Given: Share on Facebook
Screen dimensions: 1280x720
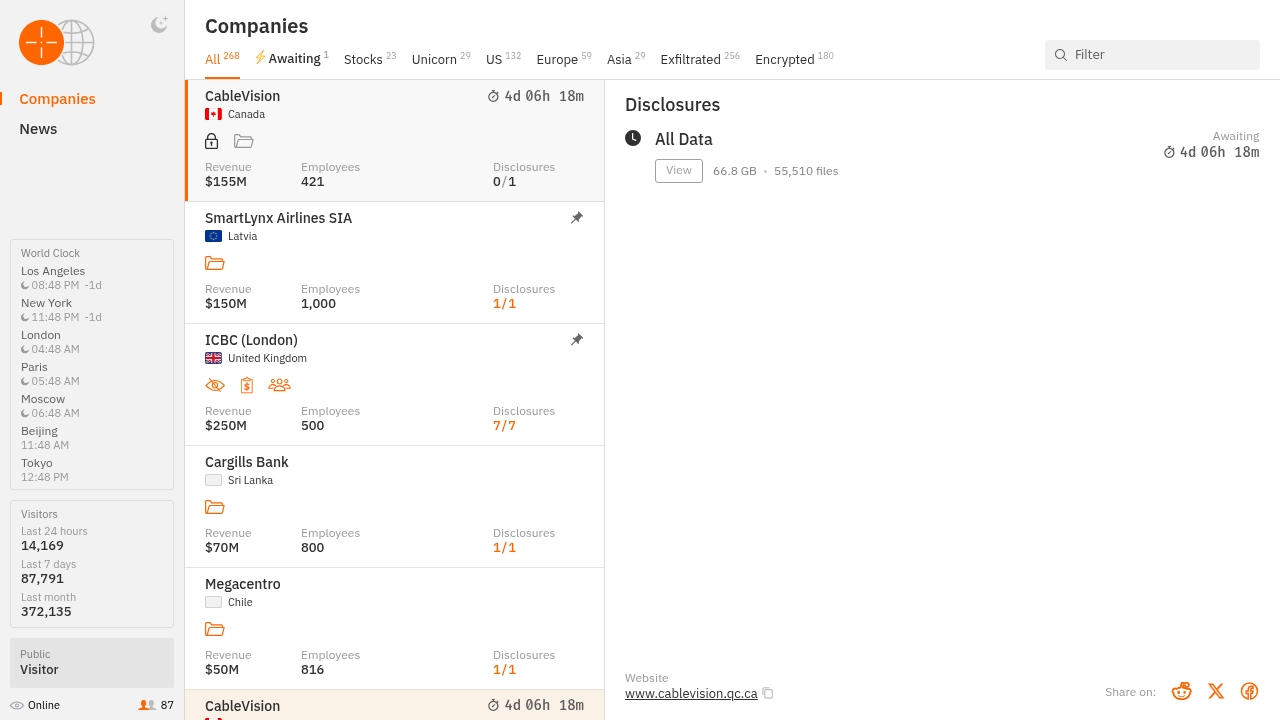Looking at the screenshot, I should pos(1249,691).
